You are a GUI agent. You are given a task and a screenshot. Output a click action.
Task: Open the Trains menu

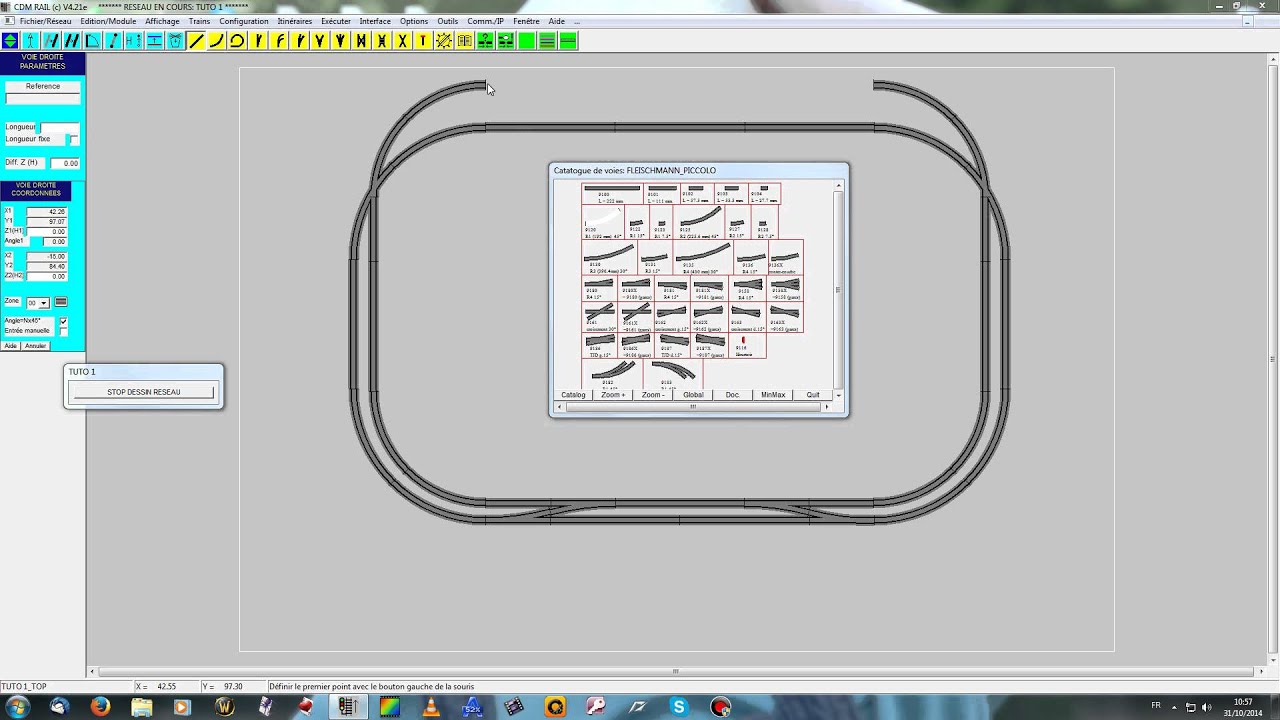pos(199,21)
